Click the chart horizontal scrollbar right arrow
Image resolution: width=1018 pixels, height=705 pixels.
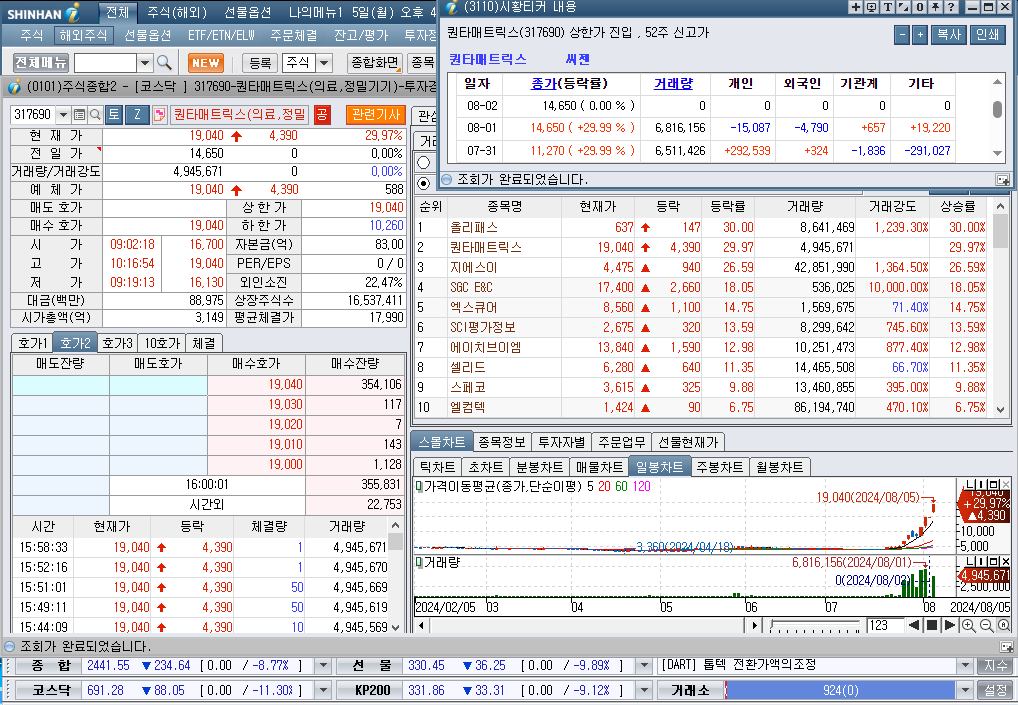[x=754, y=626]
